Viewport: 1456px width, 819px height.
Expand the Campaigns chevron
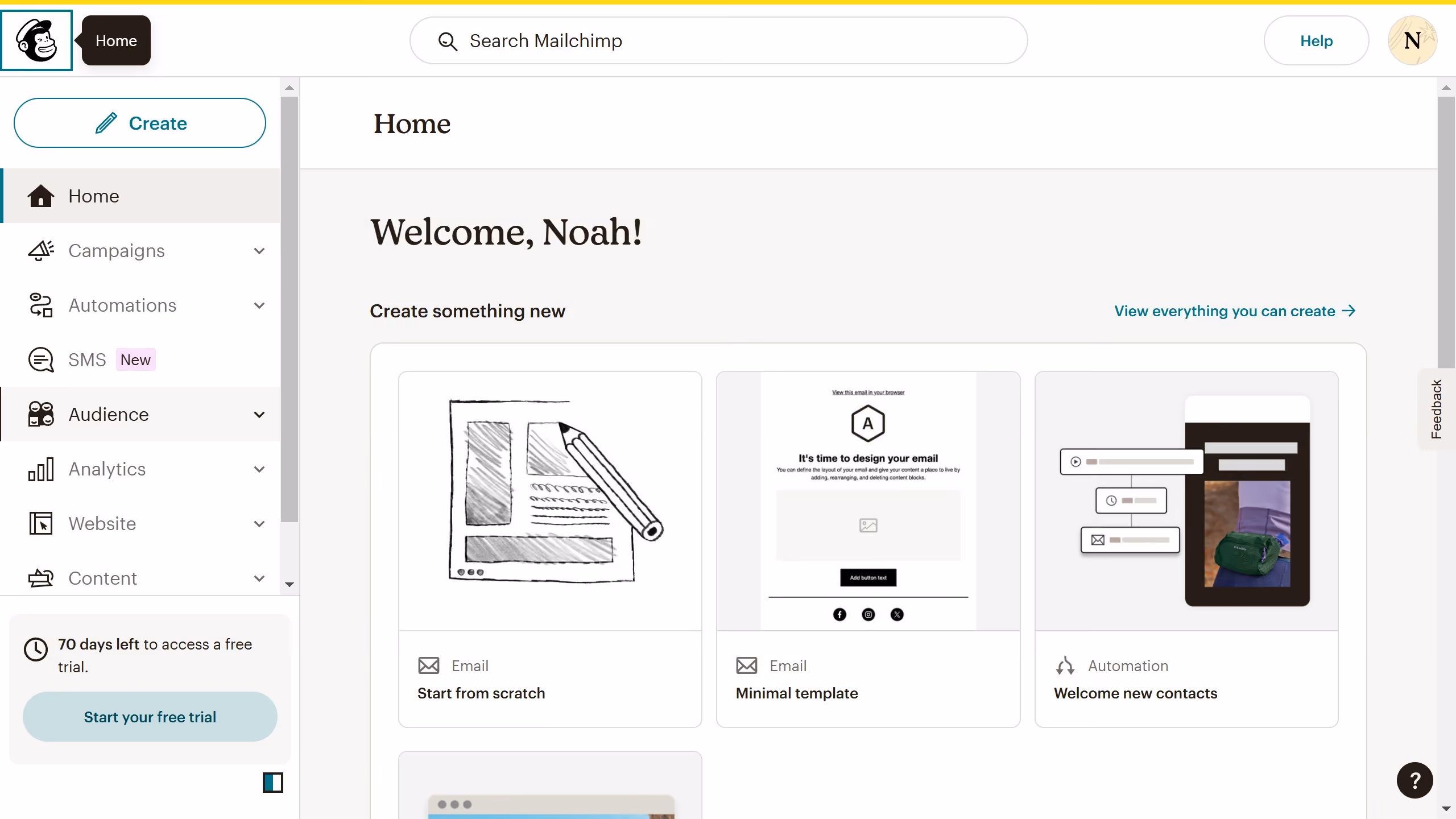coord(259,251)
